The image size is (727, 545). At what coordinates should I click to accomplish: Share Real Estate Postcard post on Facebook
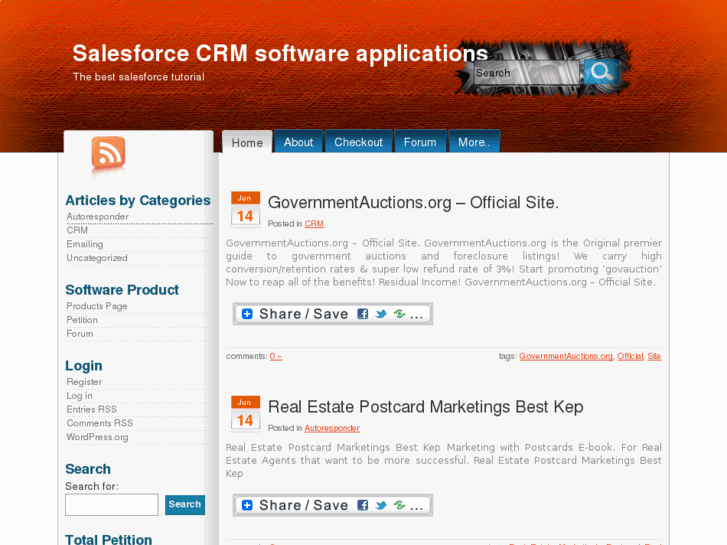363,505
